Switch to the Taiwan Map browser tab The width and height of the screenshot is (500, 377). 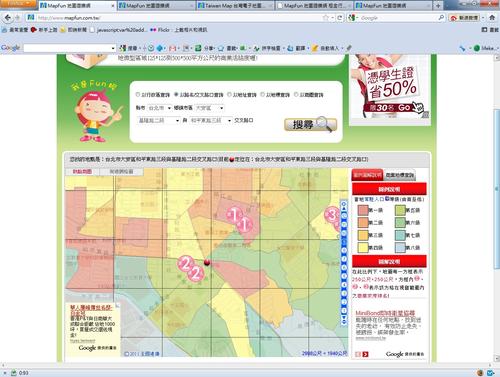235,6
